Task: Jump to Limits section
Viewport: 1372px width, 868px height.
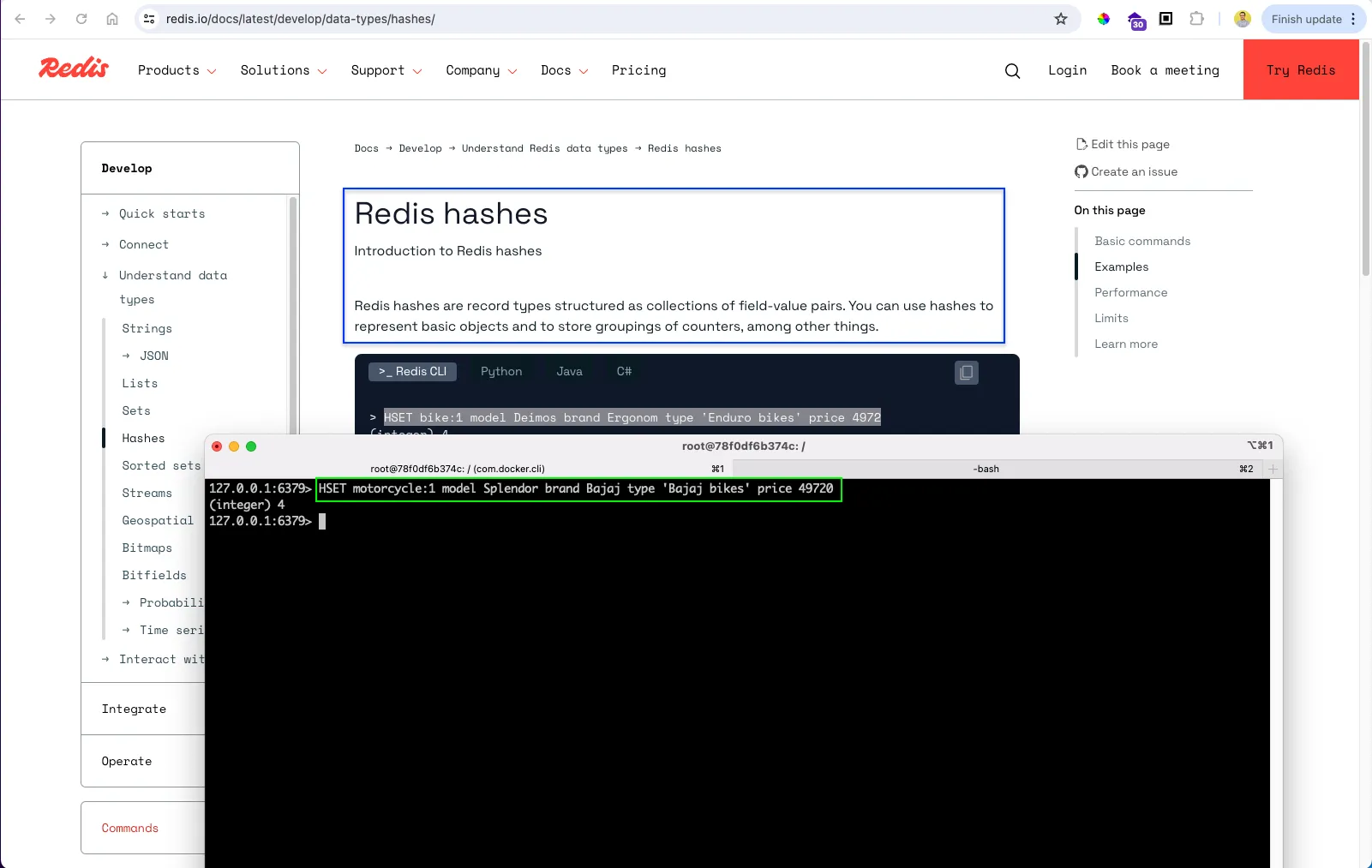Action: point(1111,318)
